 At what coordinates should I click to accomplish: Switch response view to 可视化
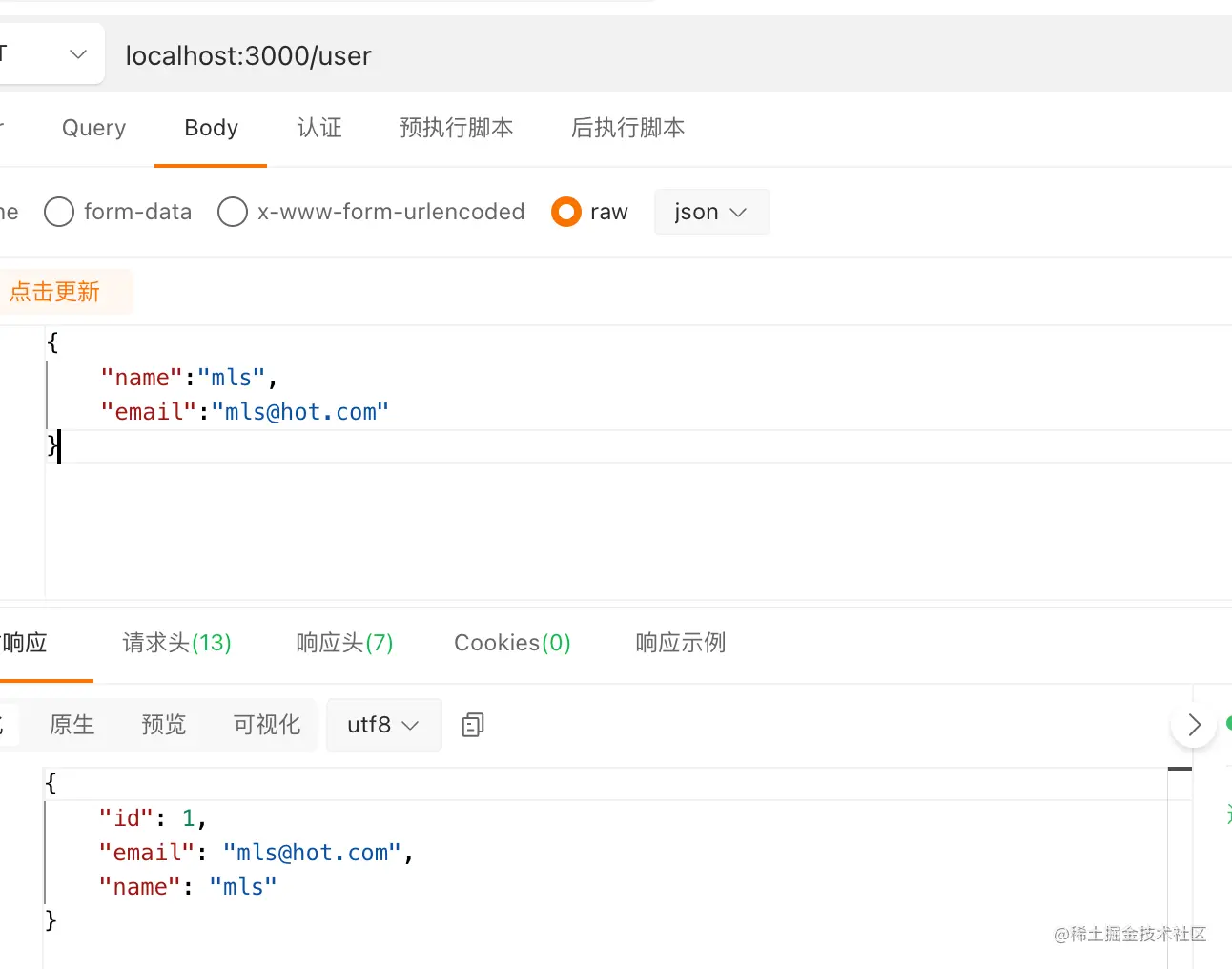(x=267, y=725)
